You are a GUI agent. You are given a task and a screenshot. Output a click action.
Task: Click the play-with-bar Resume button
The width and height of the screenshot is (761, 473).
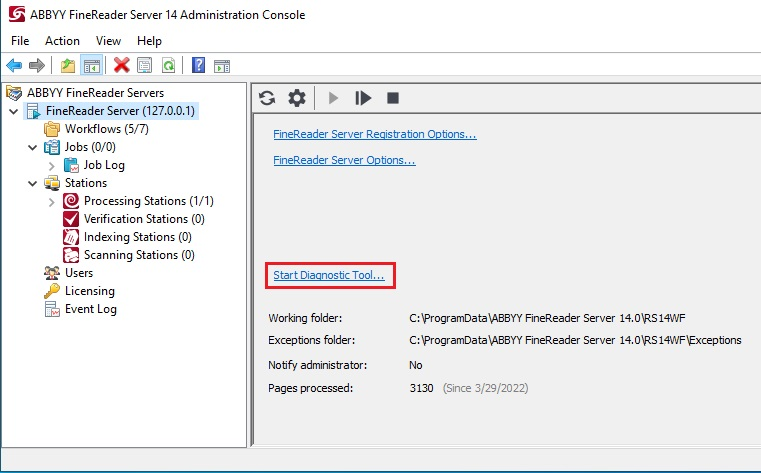point(363,98)
